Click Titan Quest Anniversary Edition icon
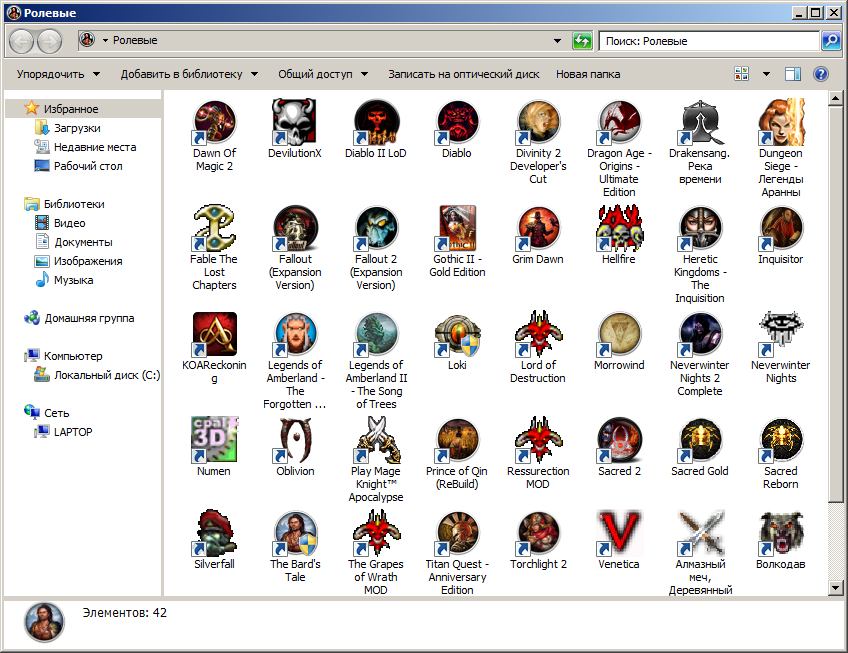 (x=457, y=533)
